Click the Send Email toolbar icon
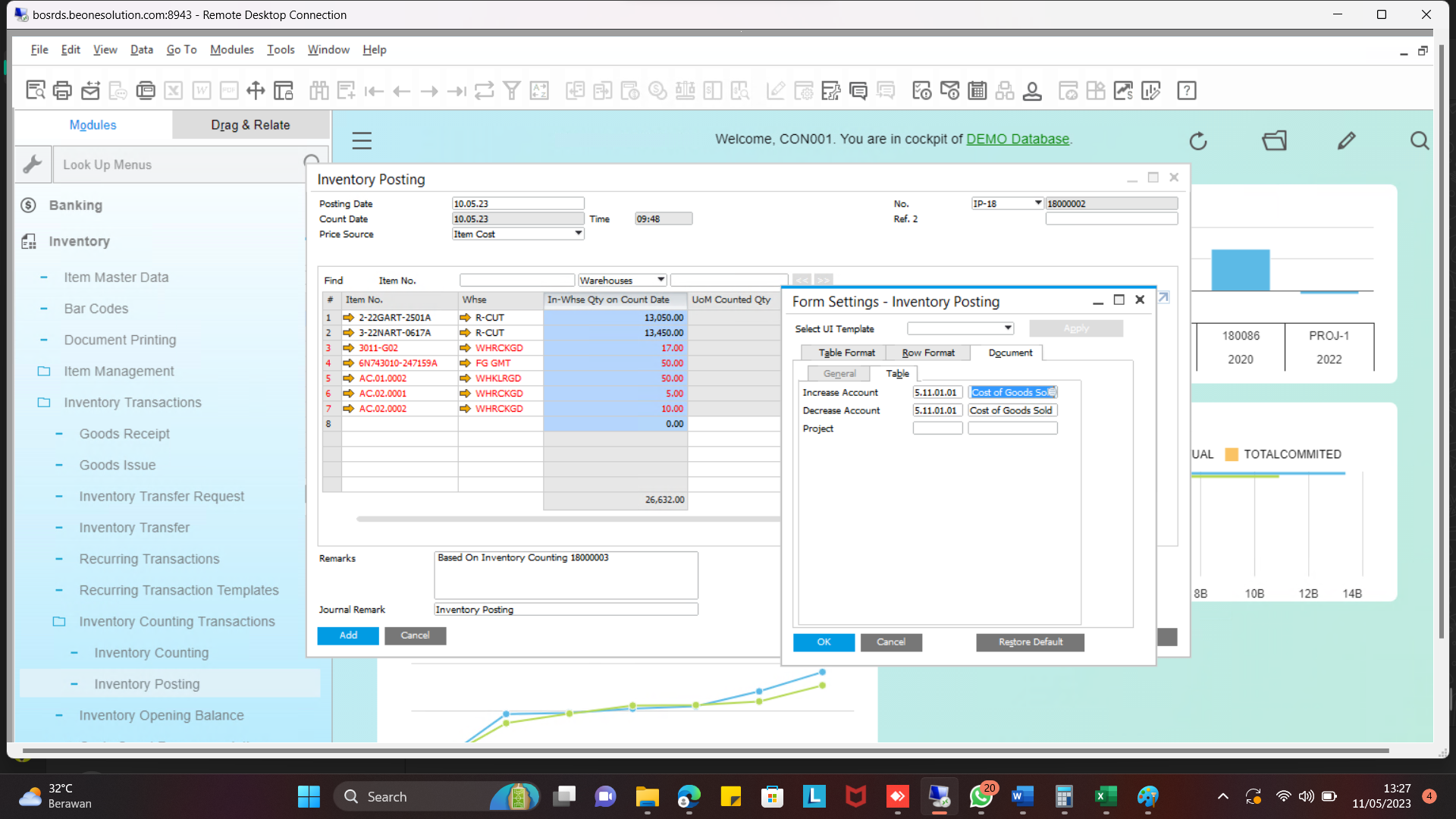The height and width of the screenshot is (819, 1456). click(x=90, y=91)
